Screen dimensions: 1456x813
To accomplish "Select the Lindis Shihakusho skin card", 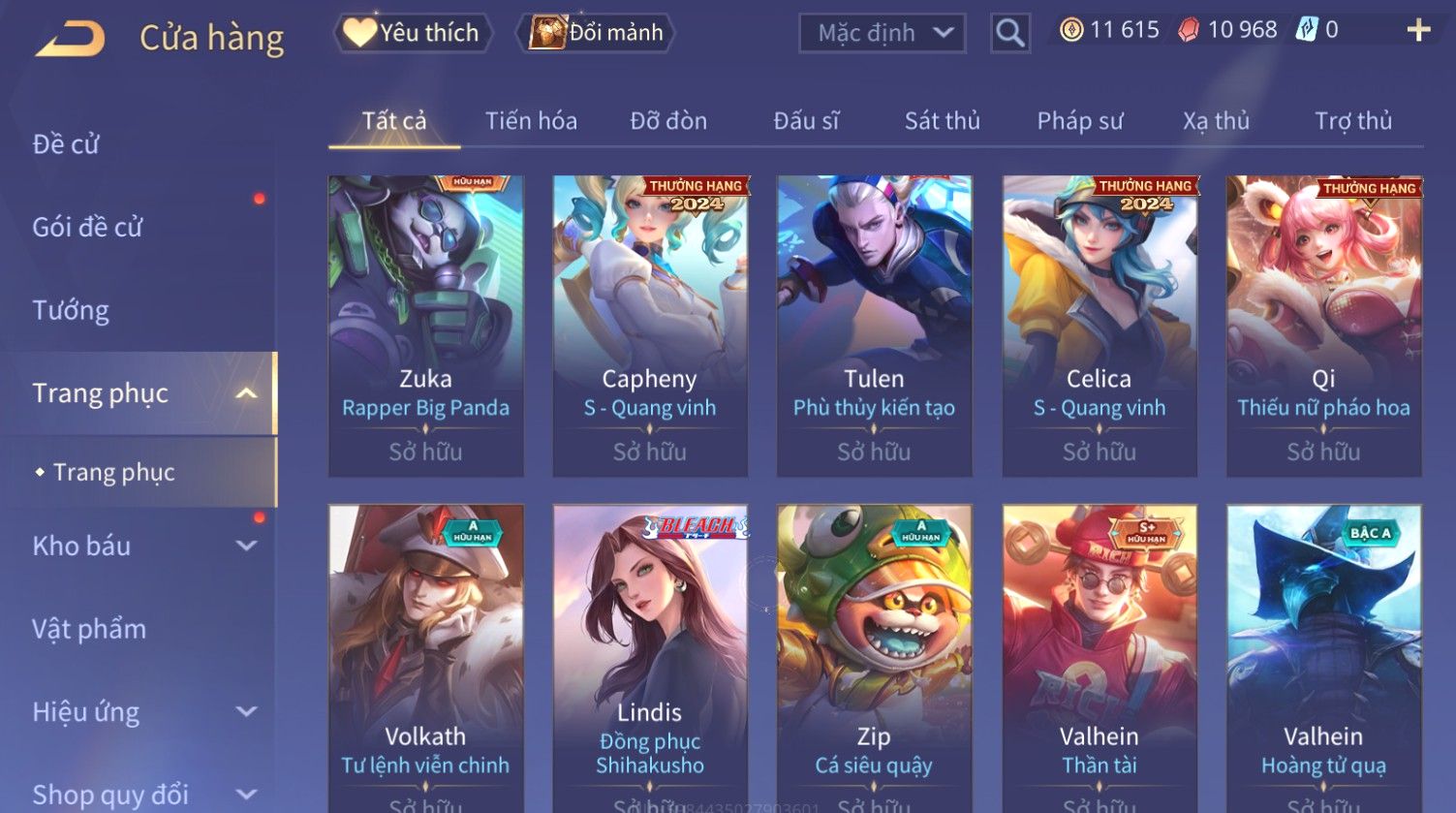I will (650, 659).
